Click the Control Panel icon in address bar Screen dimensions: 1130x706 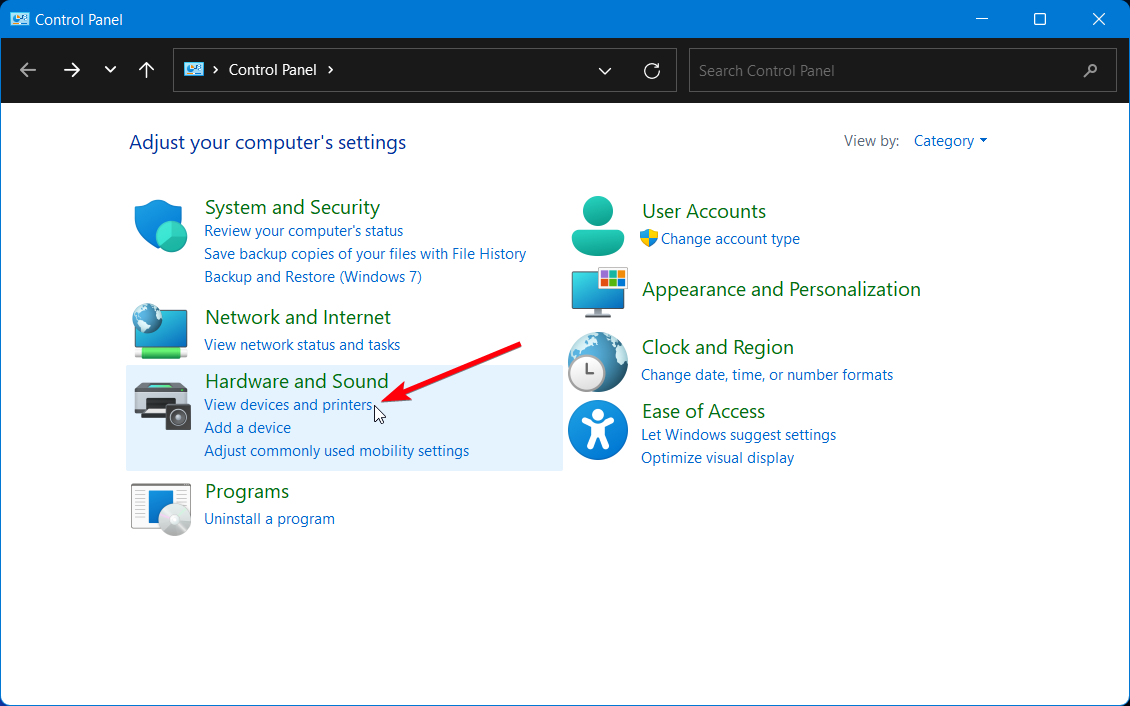coord(194,70)
